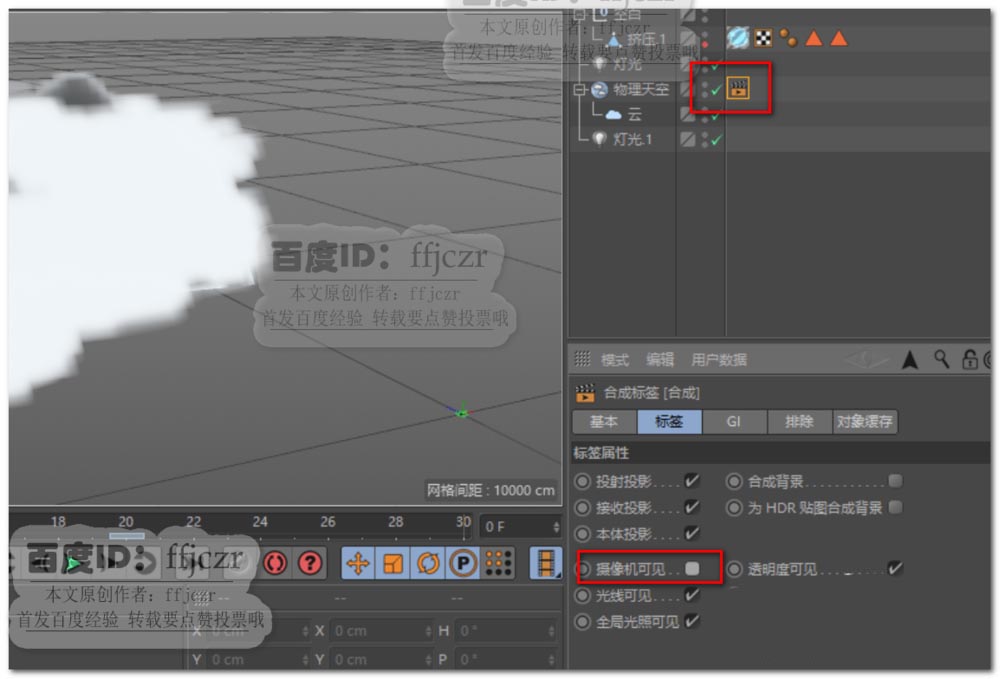Toggle the 全局光照可见 checkbox
Image resolution: width=1000 pixels, height=679 pixels.
691,621
